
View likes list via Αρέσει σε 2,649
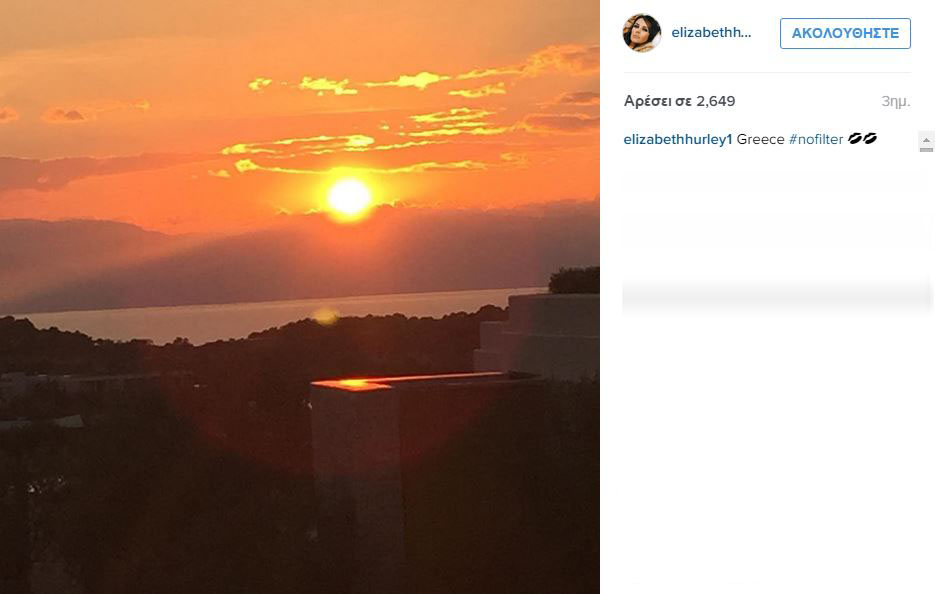click(x=679, y=101)
